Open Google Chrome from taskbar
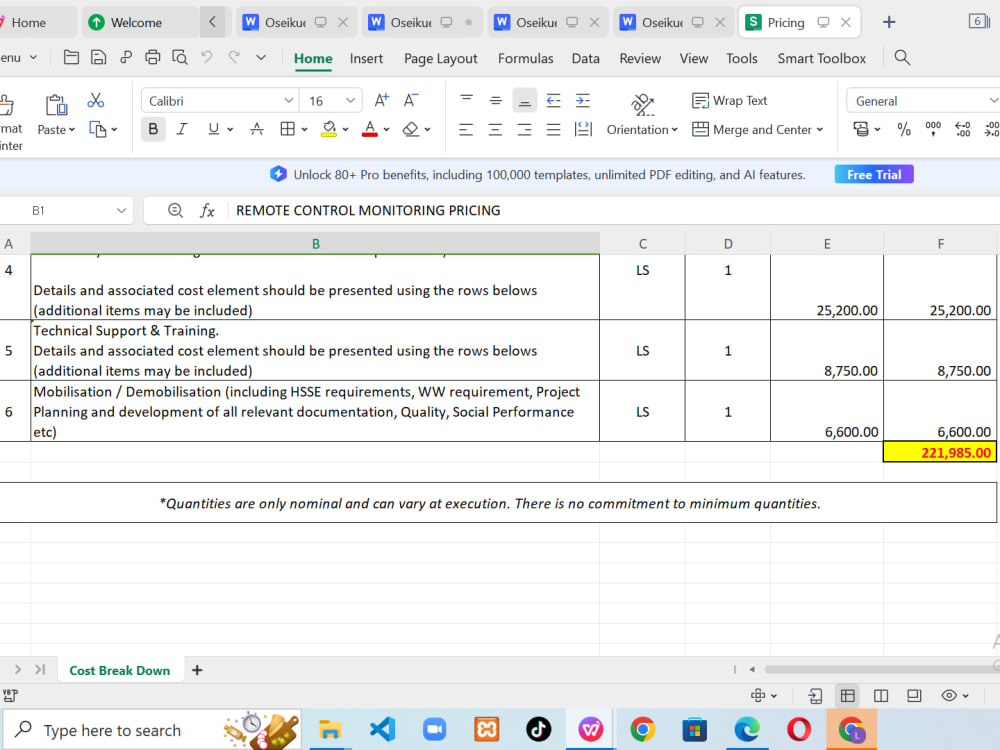The width and height of the screenshot is (1000, 750). tap(643, 729)
